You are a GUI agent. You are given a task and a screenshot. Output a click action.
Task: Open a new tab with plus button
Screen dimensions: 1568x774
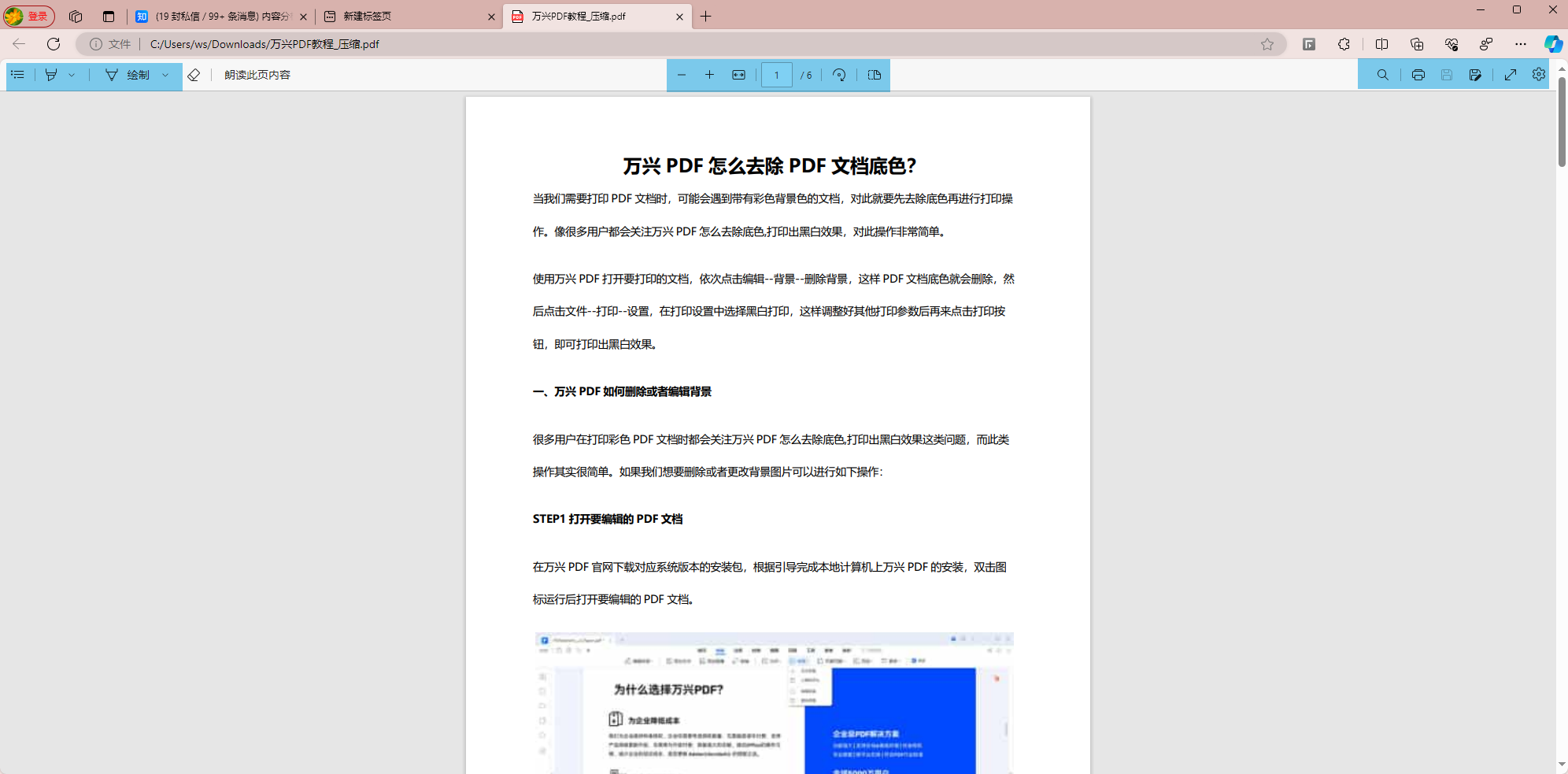point(706,17)
